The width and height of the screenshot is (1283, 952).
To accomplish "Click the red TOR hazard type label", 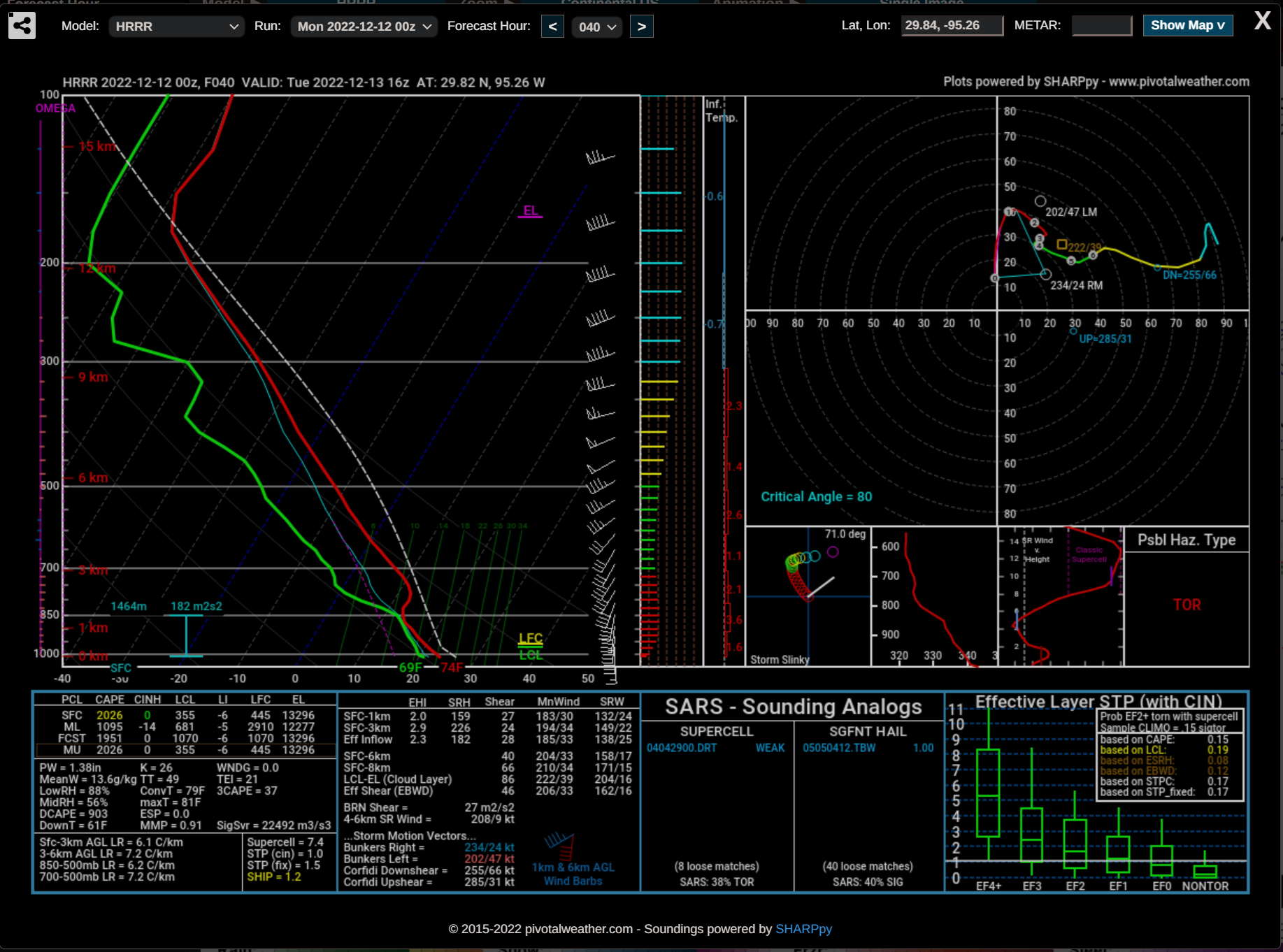I will click(1187, 605).
